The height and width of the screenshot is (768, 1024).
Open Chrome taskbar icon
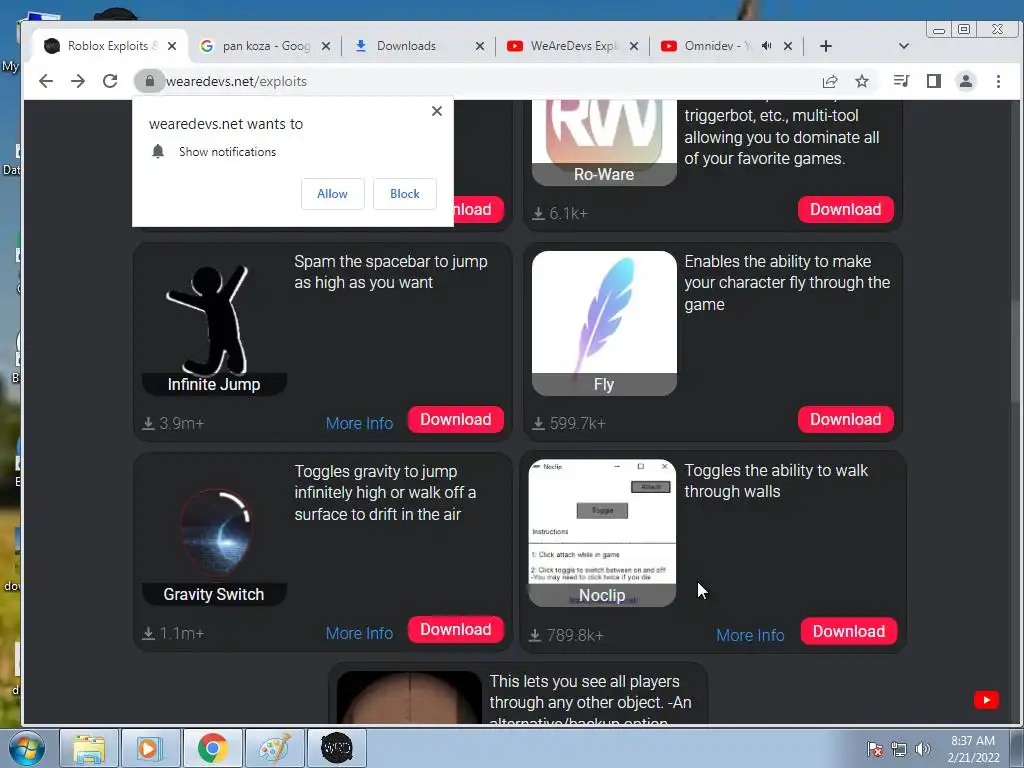[212, 748]
